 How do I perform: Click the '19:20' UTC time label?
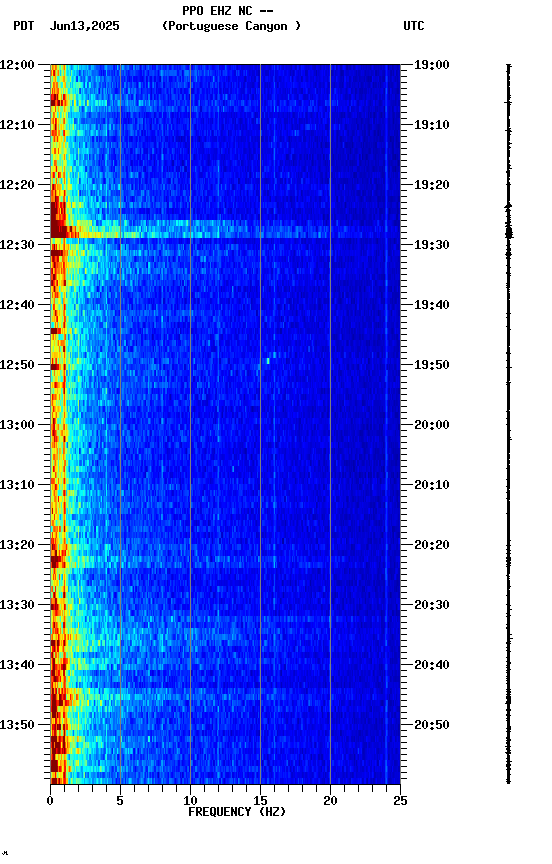[432, 185]
